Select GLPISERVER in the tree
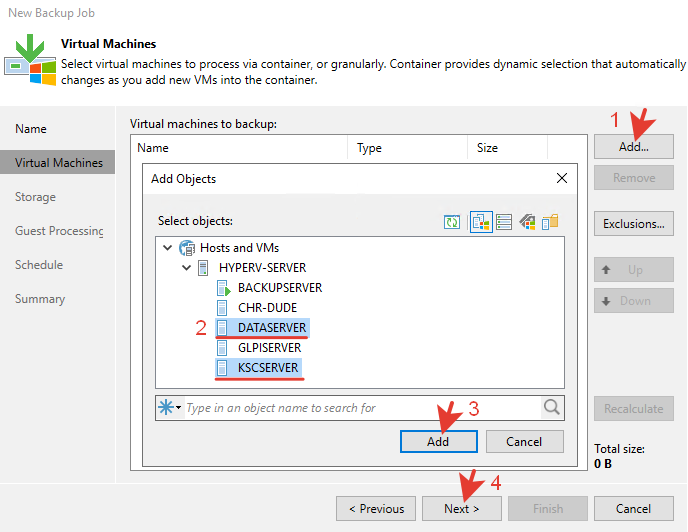 (x=269, y=348)
